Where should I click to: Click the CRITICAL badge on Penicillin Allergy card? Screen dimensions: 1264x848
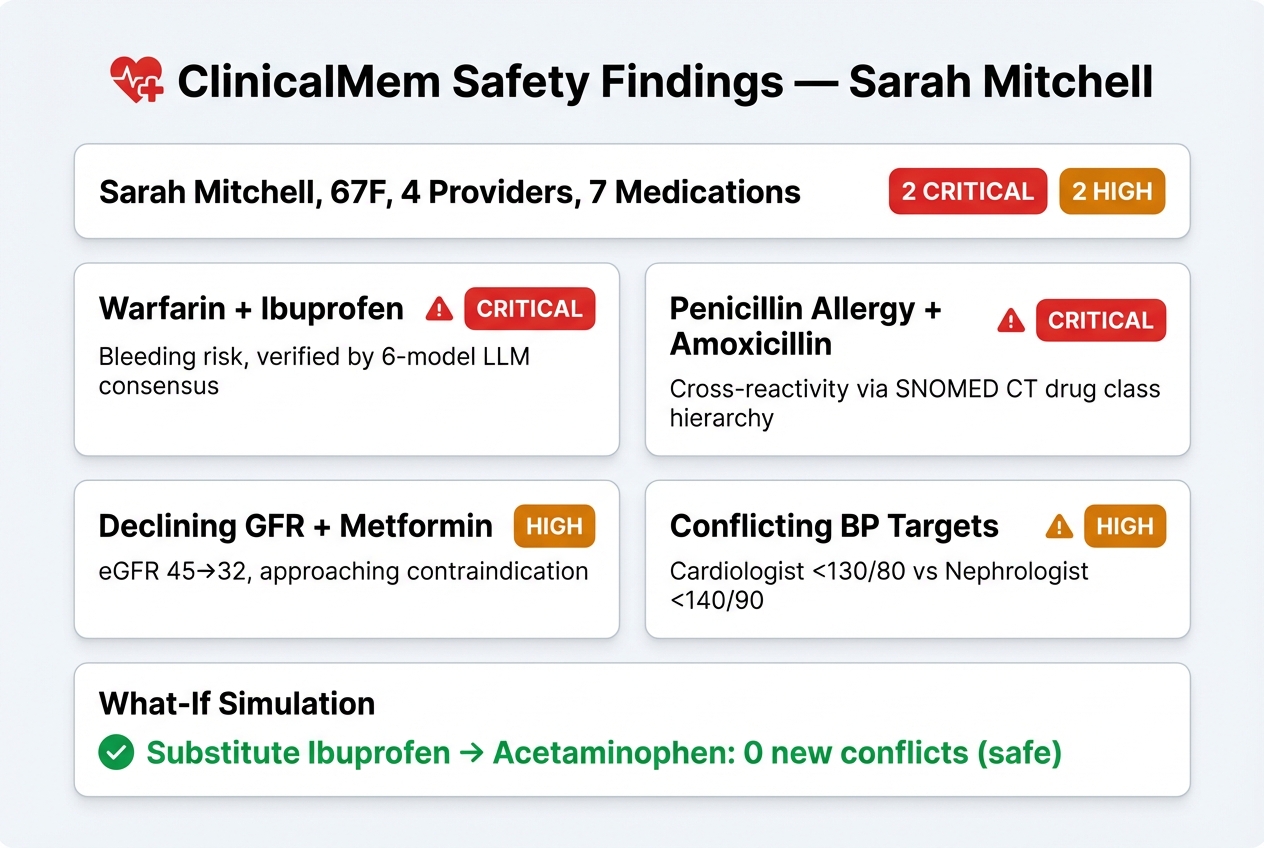click(x=1100, y=320)
